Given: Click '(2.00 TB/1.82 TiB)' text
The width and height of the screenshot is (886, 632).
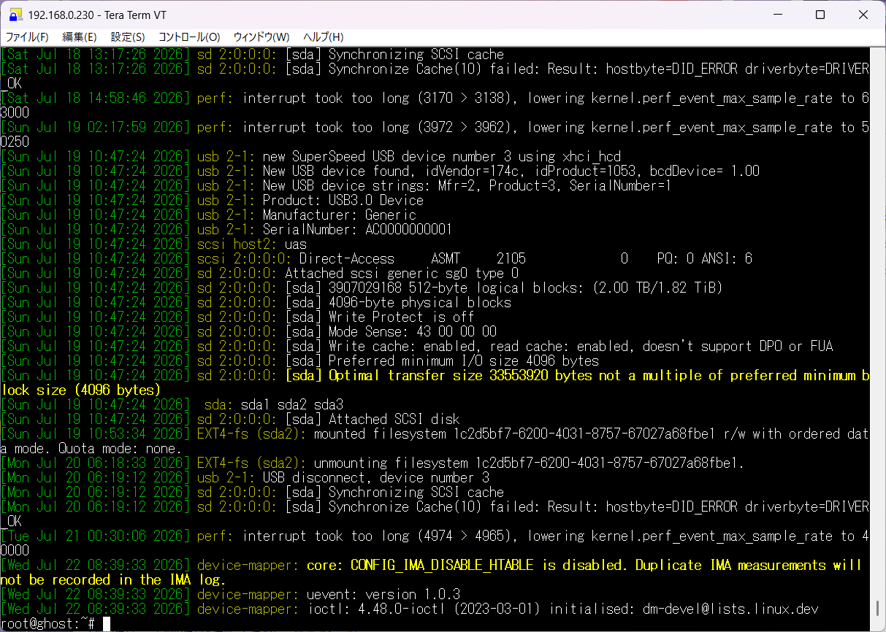Looking at the screenshot, I should click(x=657, y=288).
